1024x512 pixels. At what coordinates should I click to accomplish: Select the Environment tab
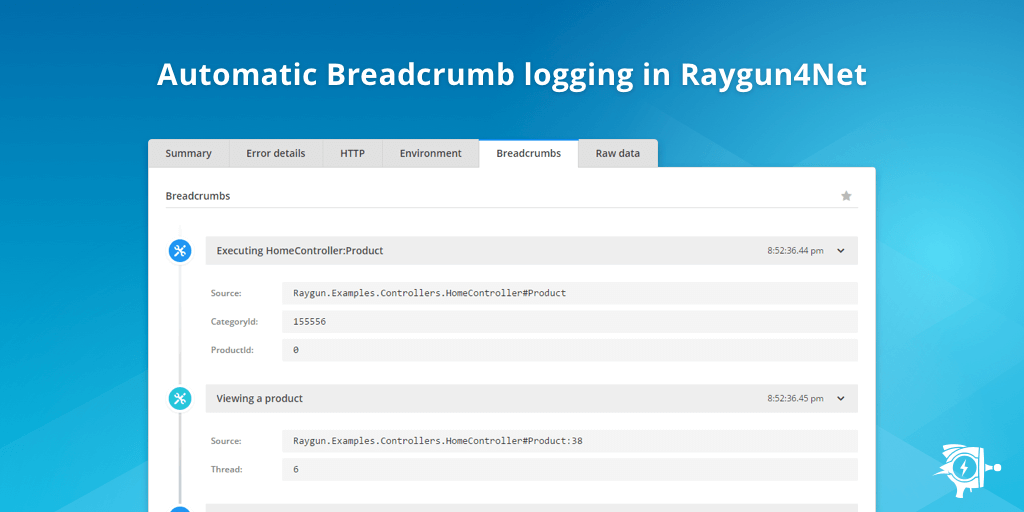pyautogui.click(x=430, y=153)
